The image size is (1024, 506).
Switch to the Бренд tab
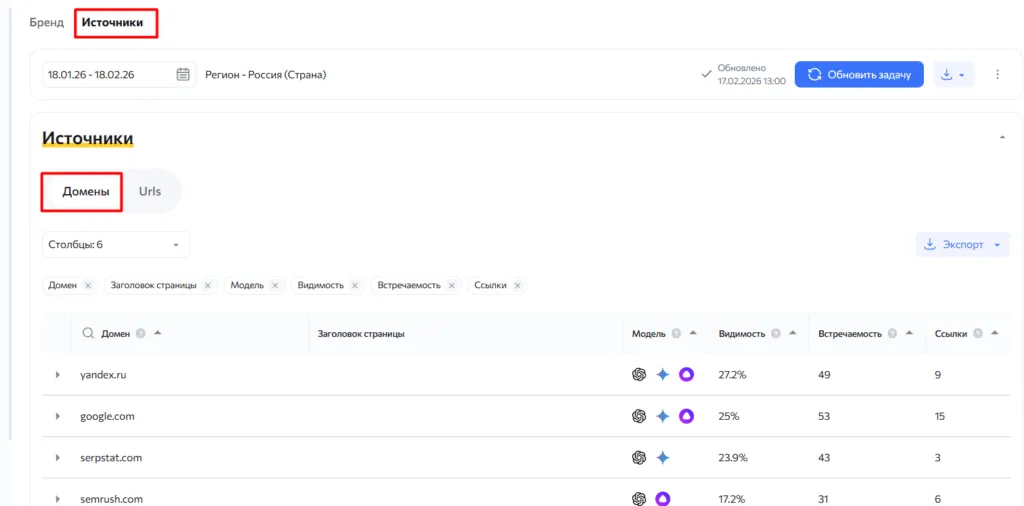47,23
